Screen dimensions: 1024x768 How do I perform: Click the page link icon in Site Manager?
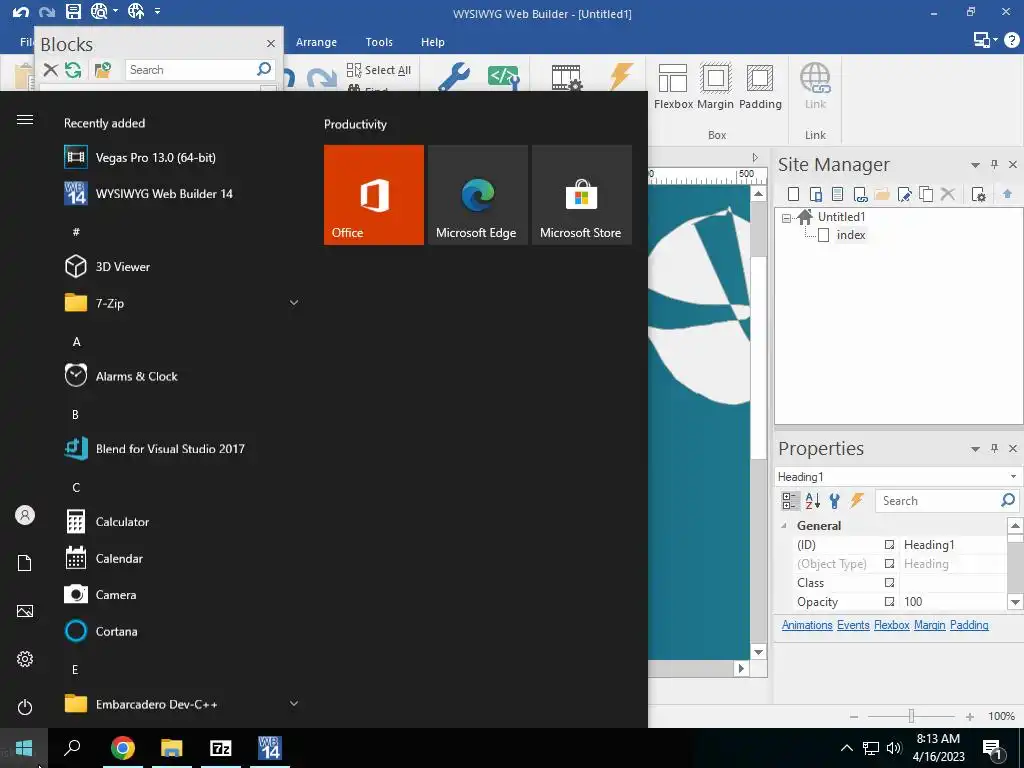[860, 194]
